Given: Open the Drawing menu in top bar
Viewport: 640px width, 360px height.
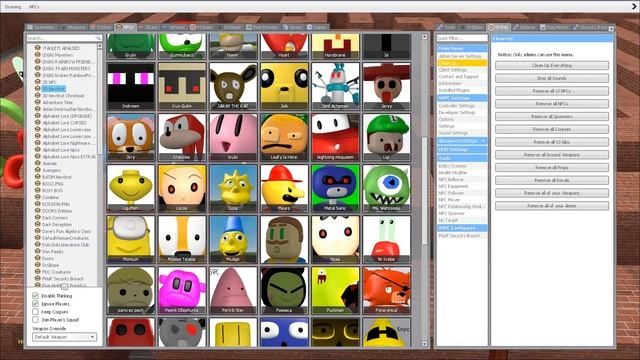Looking at the screenshot, I should (x=13, y=7).
